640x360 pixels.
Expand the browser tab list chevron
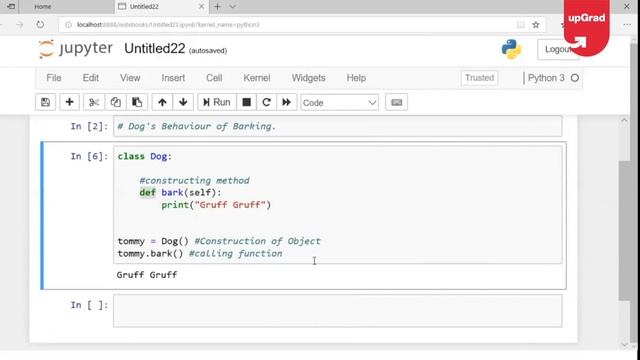[x=232, y=7]
